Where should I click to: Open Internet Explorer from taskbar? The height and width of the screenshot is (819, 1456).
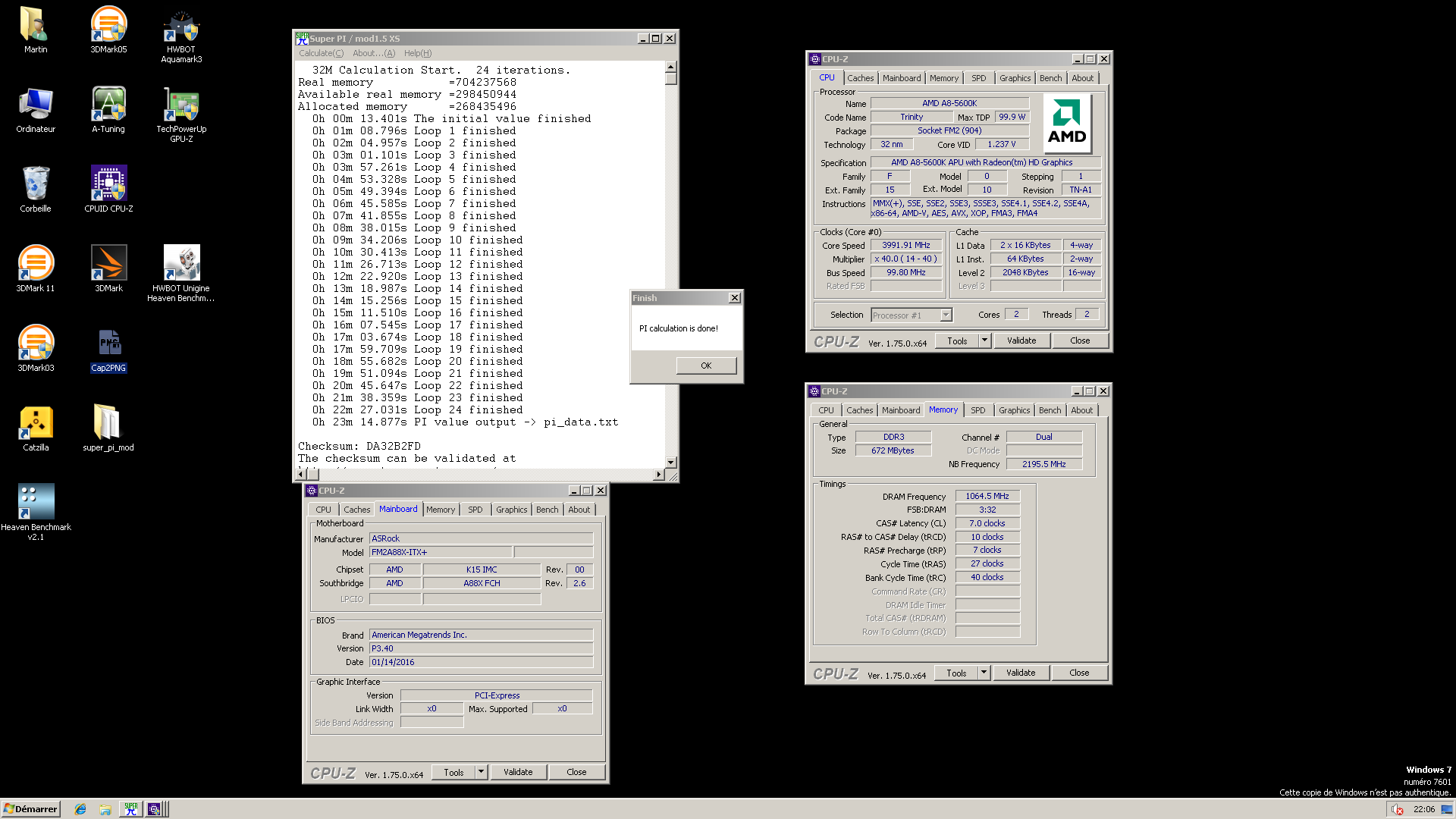[80, 809]
